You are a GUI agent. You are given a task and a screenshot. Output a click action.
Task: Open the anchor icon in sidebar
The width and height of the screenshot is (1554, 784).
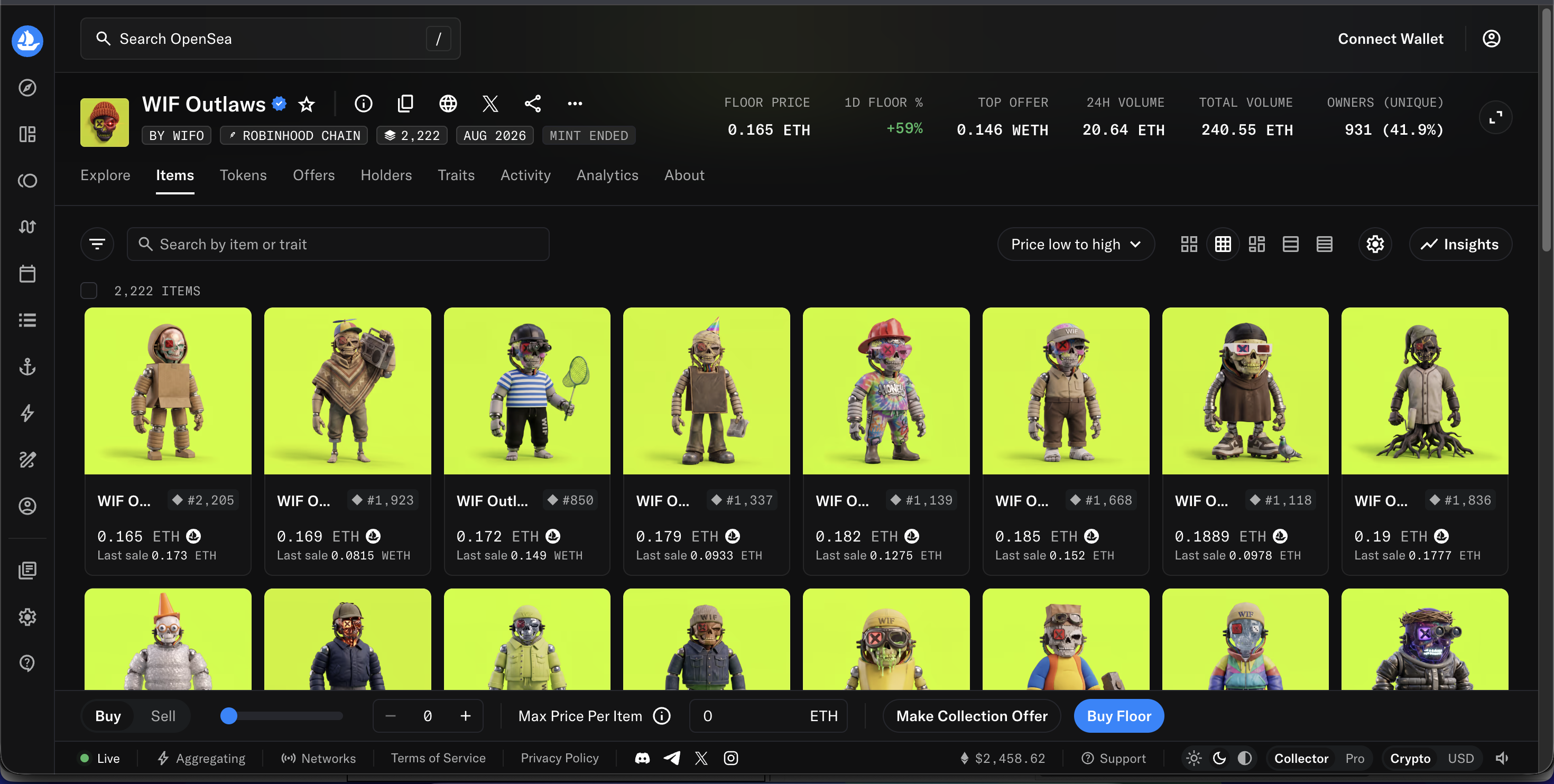(27, 367)
